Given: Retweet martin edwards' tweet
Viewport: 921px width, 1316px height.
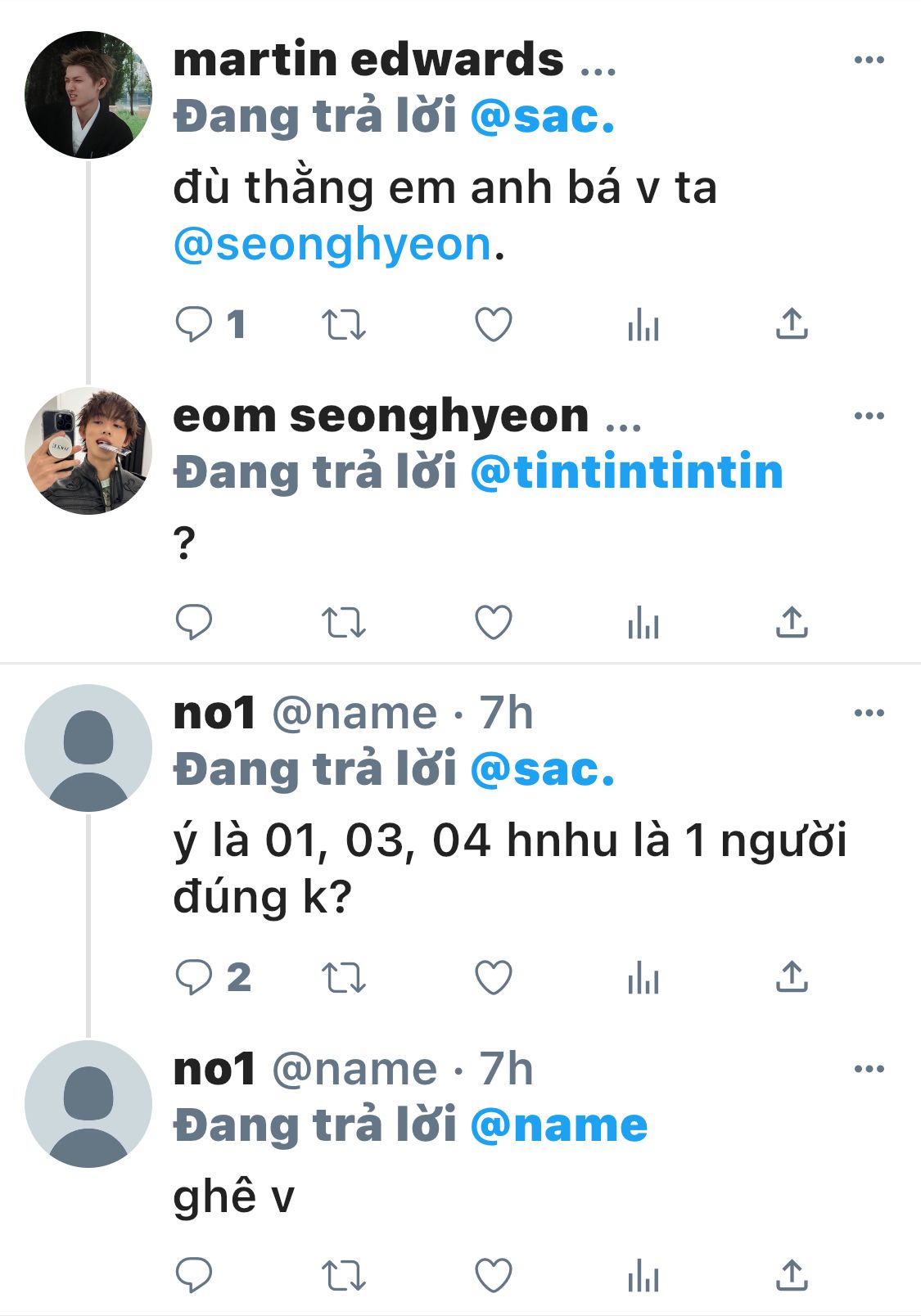Looking at the screenshot, I should point(343,325).
